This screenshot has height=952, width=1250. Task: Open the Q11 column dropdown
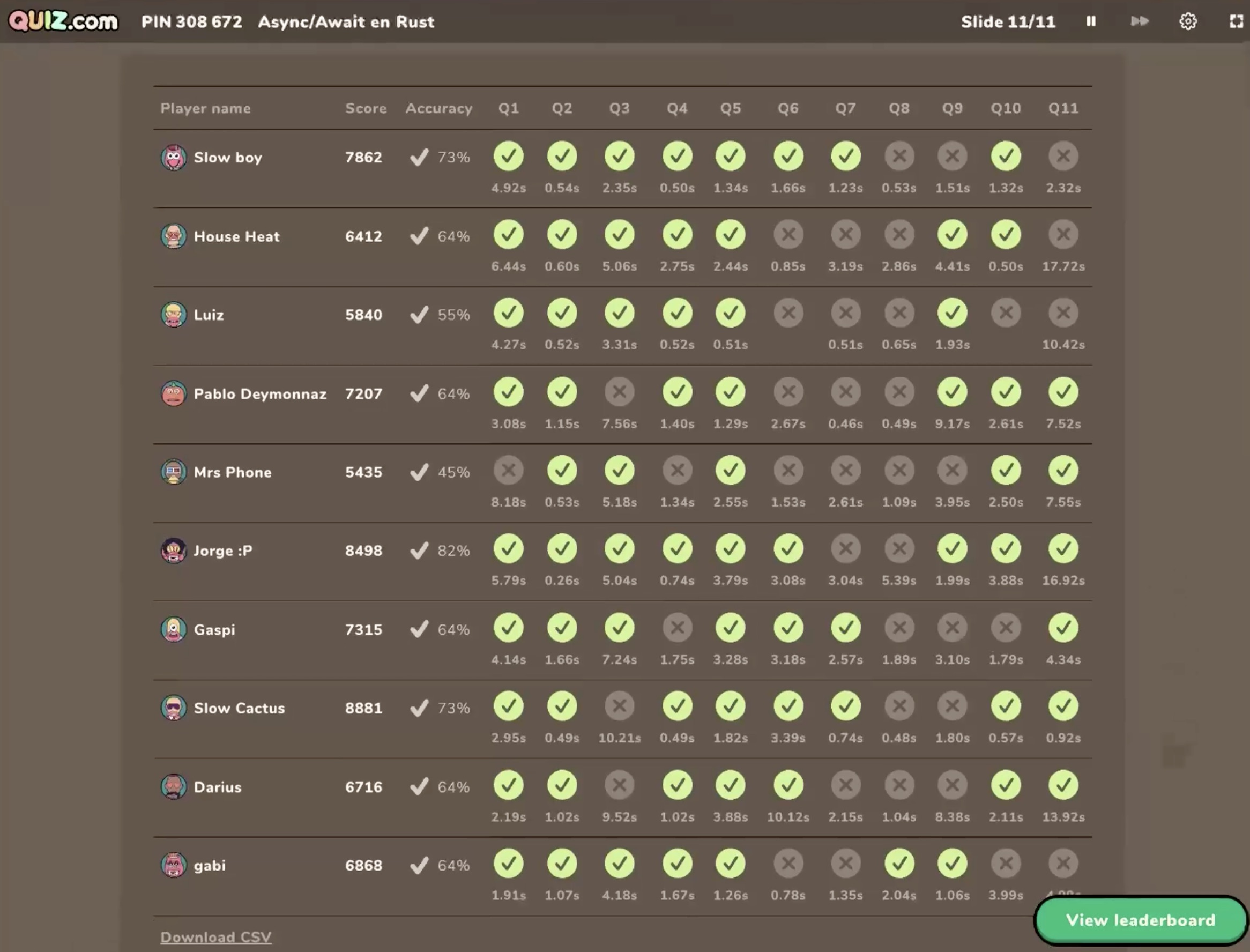(1062, 108)
